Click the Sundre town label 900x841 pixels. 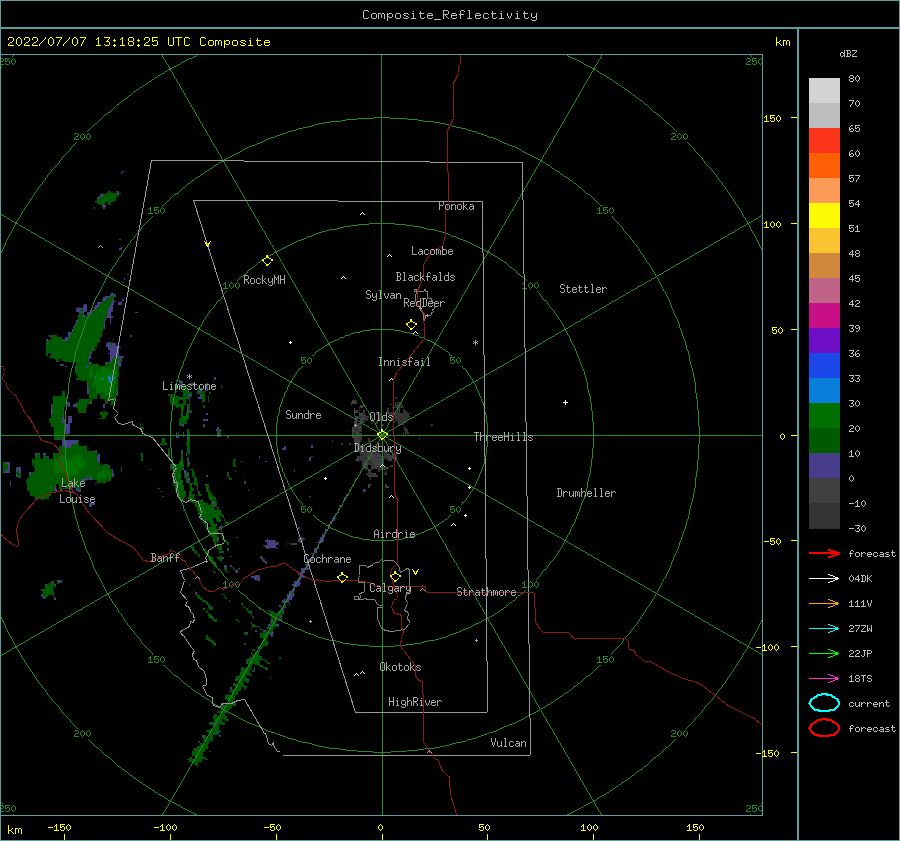(303, 414)
